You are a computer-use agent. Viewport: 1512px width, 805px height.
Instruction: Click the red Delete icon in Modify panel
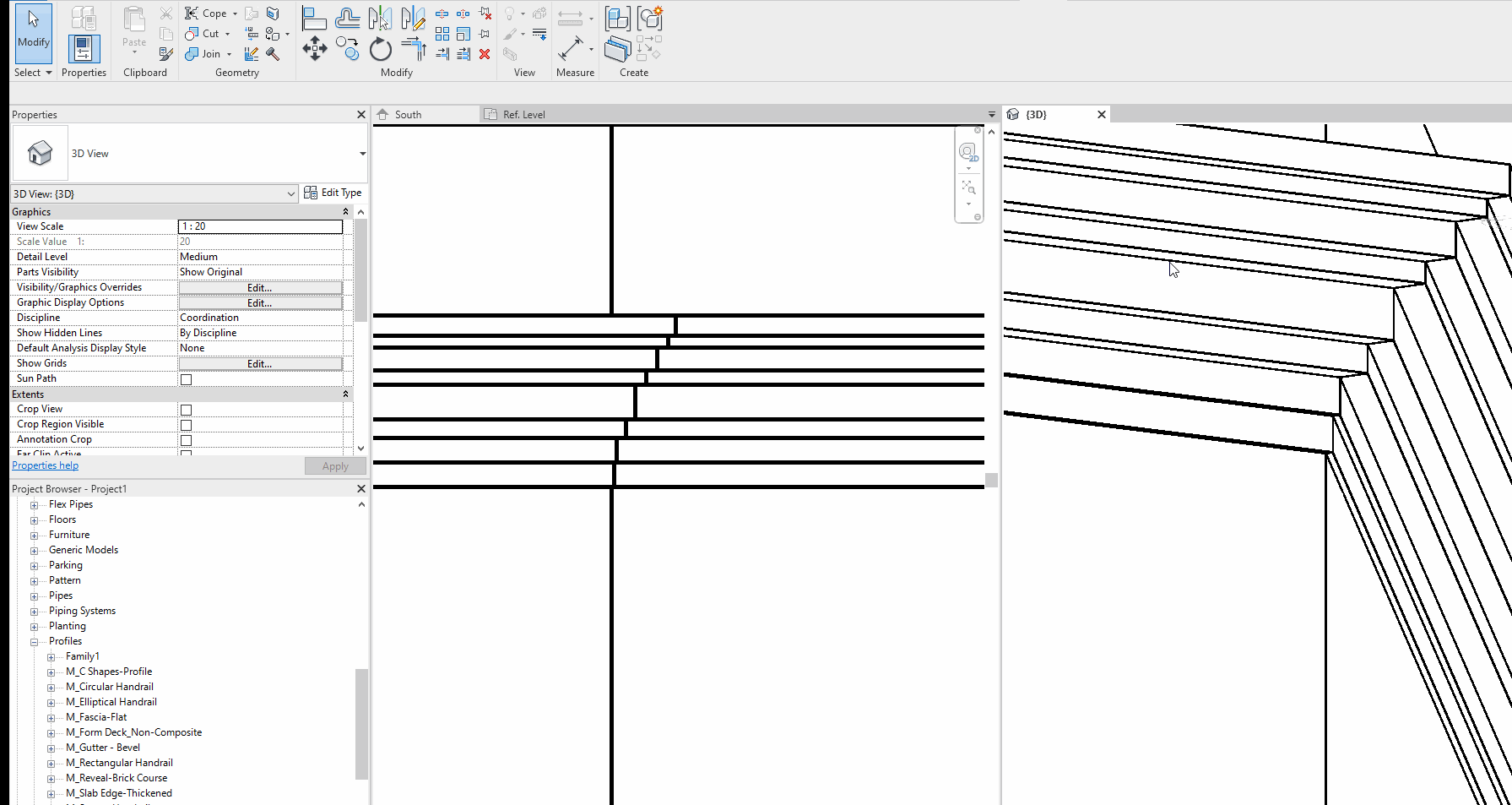(x=485, y=54)
